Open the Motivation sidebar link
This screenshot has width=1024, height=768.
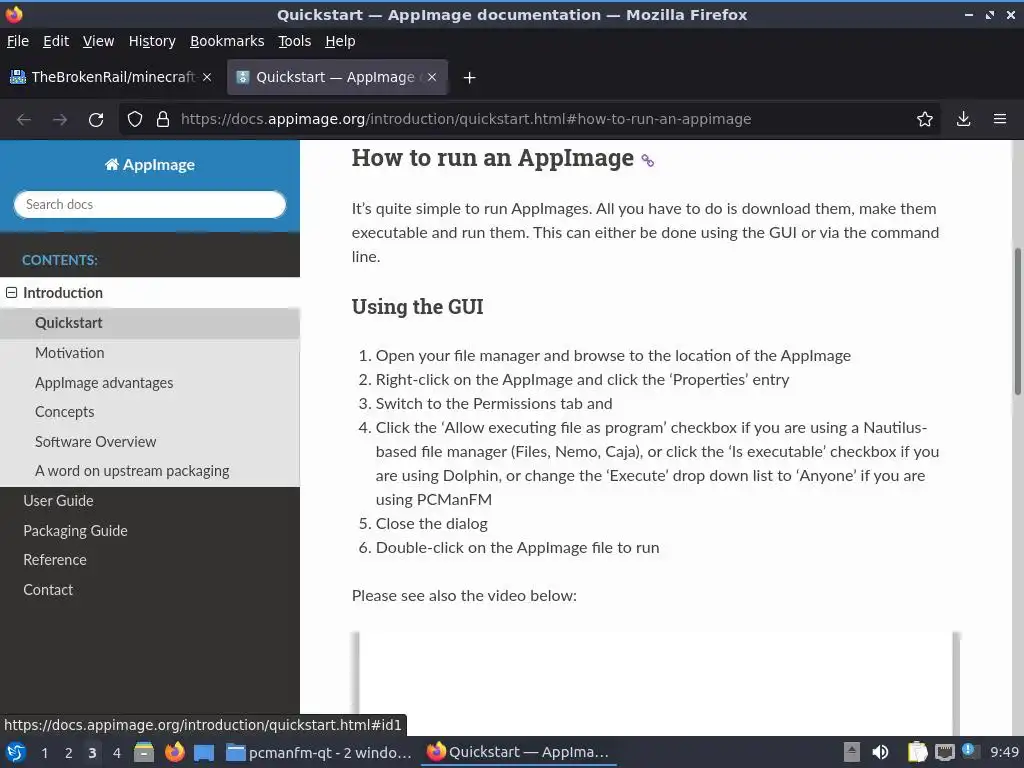69,353
